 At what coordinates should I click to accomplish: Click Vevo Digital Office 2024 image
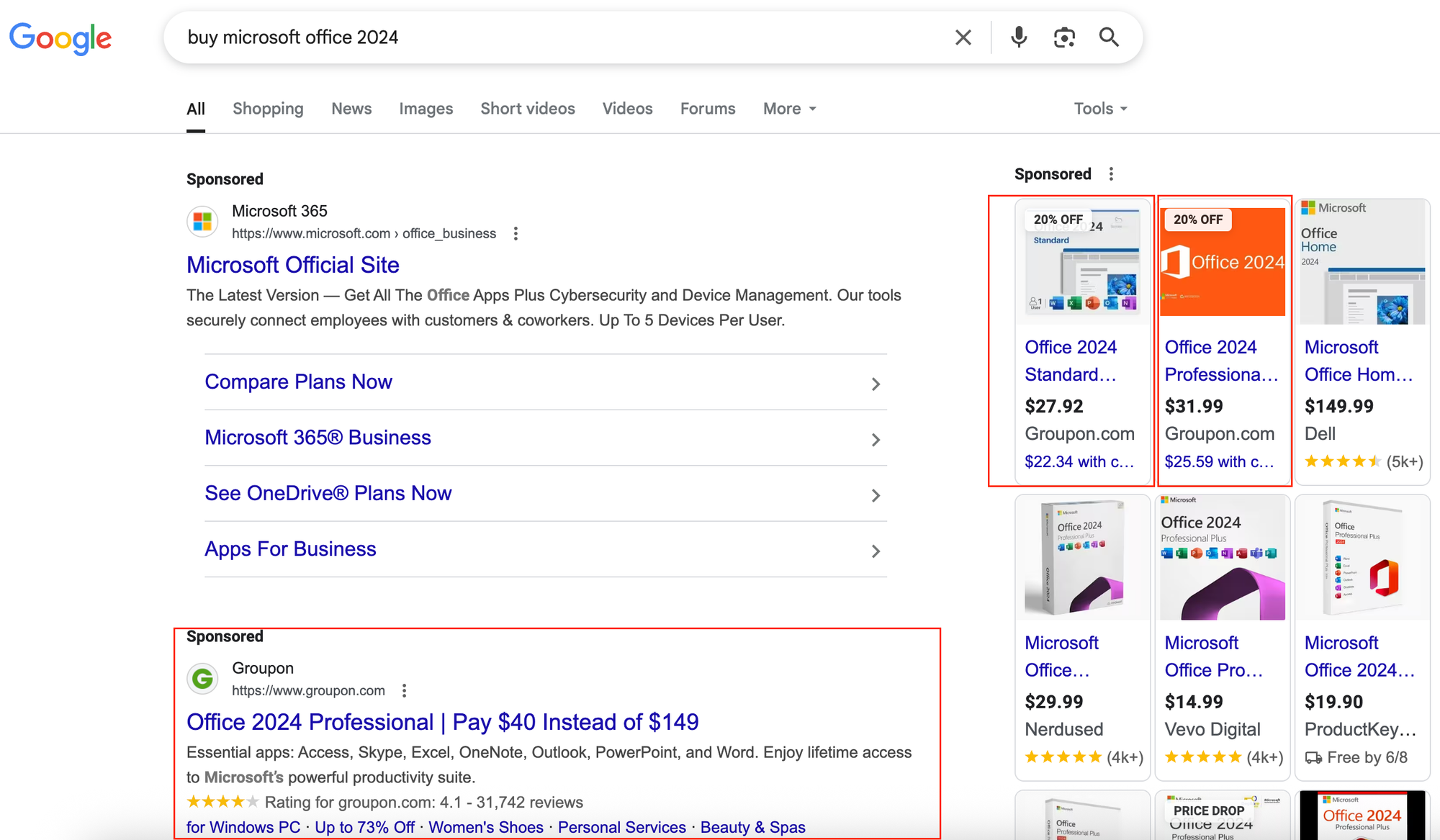click(1223, 557)
